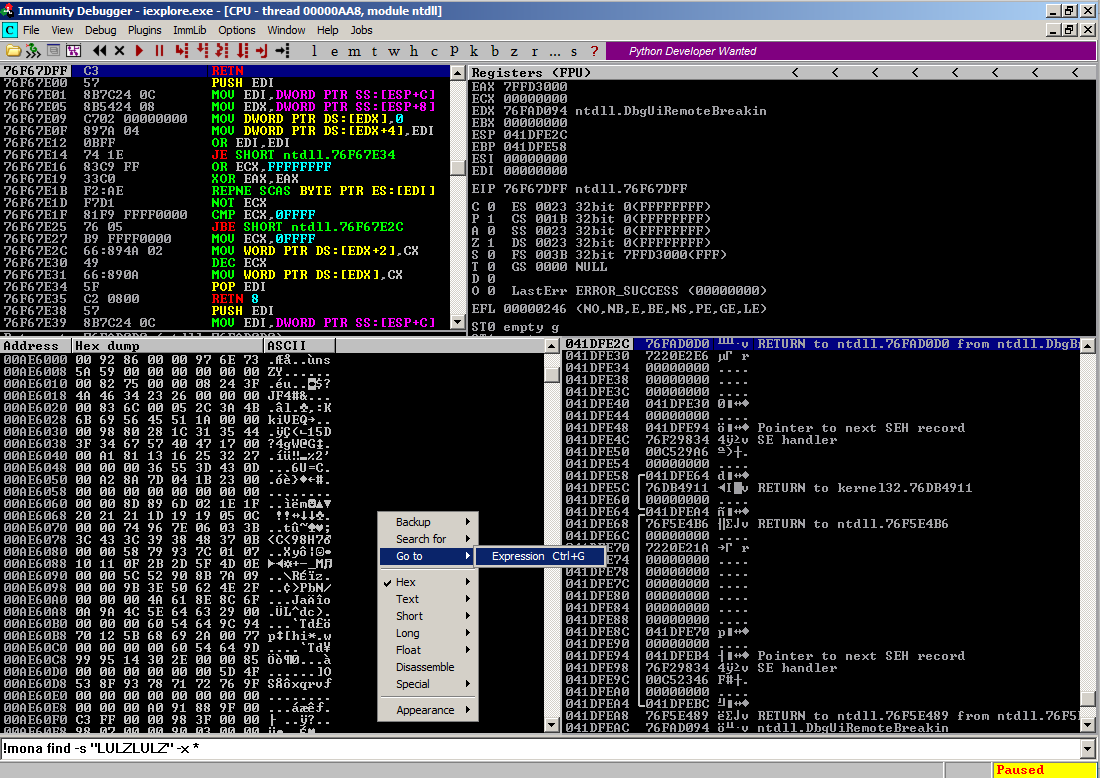Viewport: 1100px width, 778px height.
Task: Select Disassemble from the context menu
Action: pyautogui.click(x=425, y=667)
